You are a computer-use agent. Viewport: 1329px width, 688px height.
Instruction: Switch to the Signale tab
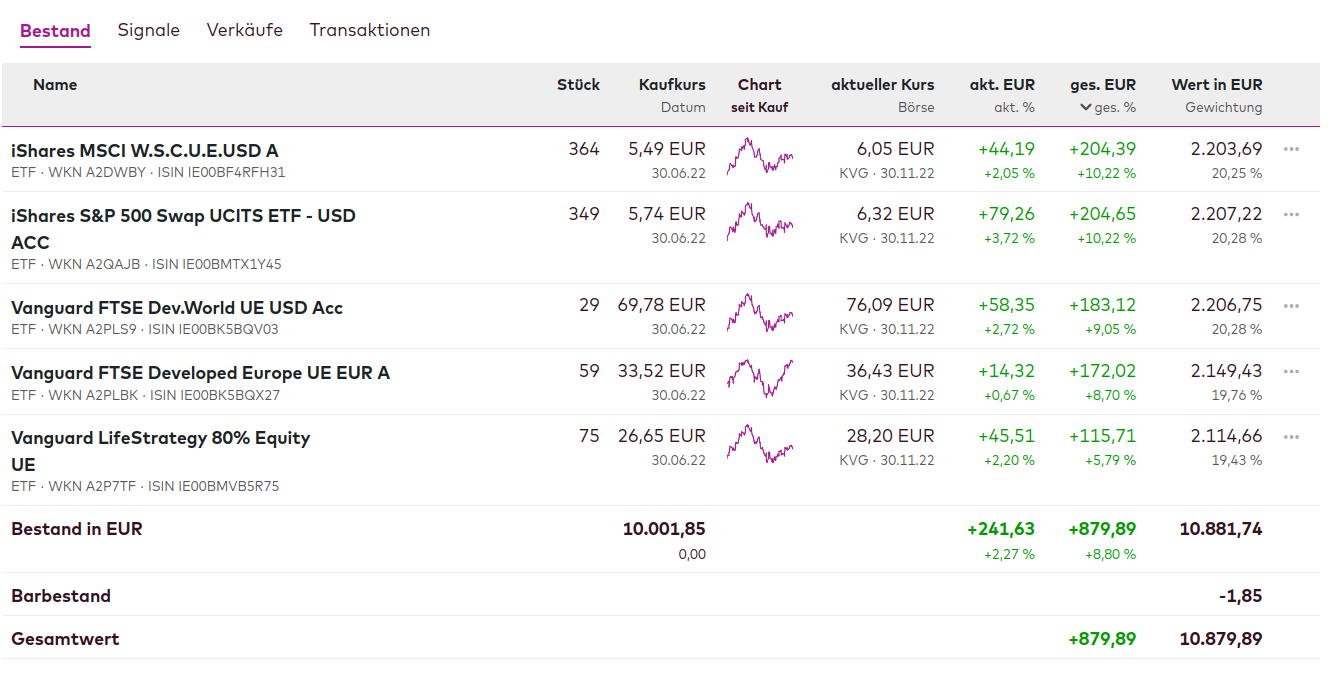pyautogui.click(x=149, y=30)
